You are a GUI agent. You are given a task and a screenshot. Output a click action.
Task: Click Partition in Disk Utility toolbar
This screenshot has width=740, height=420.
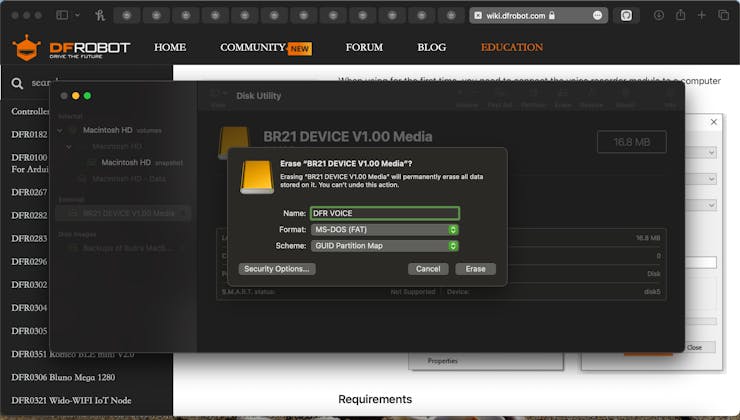coord(533,98)
